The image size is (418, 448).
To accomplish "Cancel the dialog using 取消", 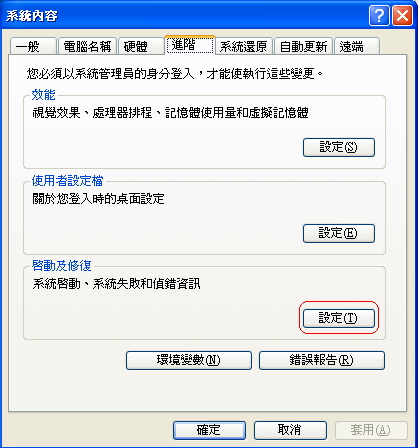I will (x=290, y=430).
